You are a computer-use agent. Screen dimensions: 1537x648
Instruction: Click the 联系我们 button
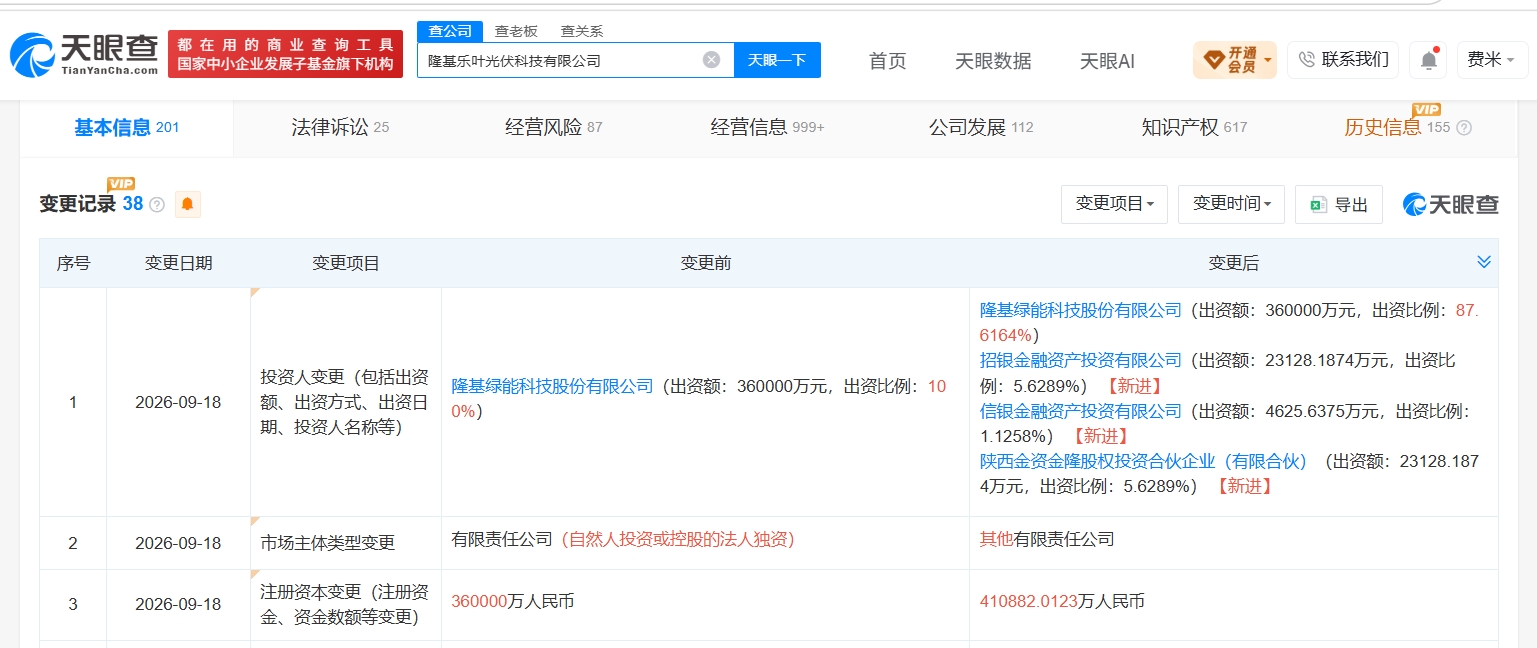(x=1343, y=60)
